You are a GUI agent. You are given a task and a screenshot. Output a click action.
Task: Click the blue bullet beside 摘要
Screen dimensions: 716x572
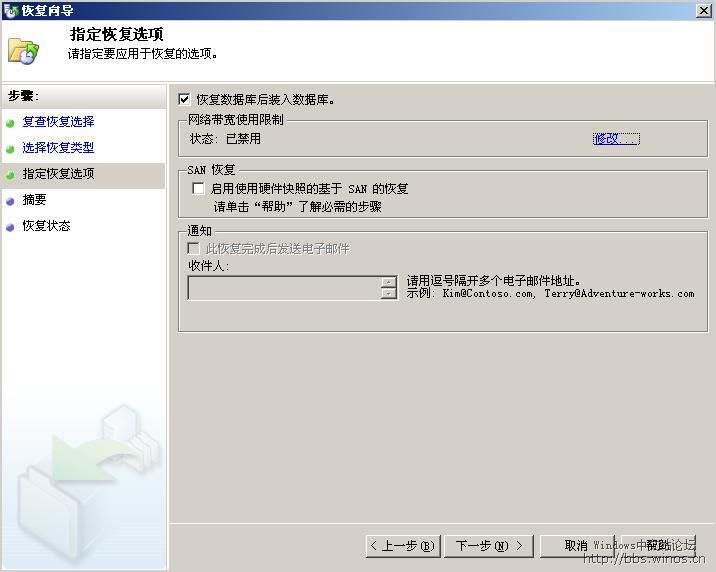coord(11,201)
